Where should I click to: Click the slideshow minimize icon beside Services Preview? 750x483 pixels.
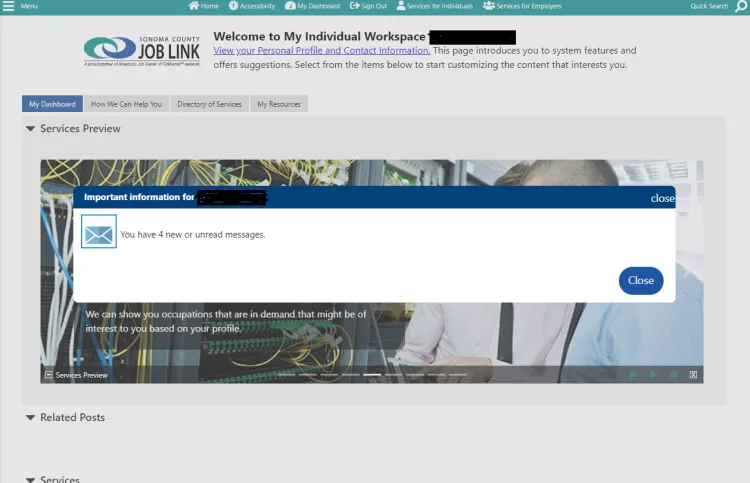48,374
